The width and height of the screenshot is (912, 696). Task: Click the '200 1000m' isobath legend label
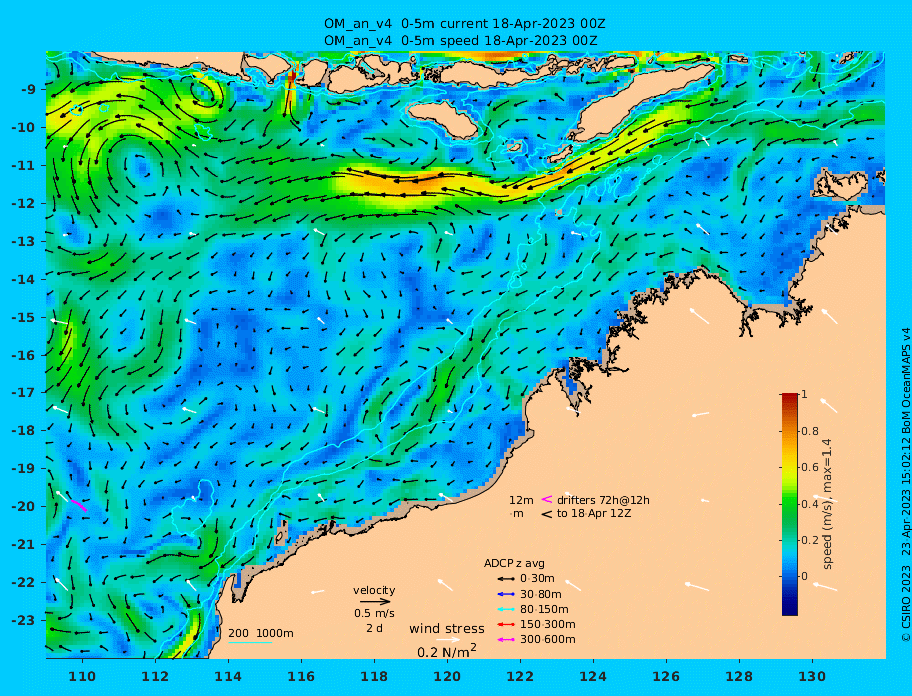(x=261, y=633)
